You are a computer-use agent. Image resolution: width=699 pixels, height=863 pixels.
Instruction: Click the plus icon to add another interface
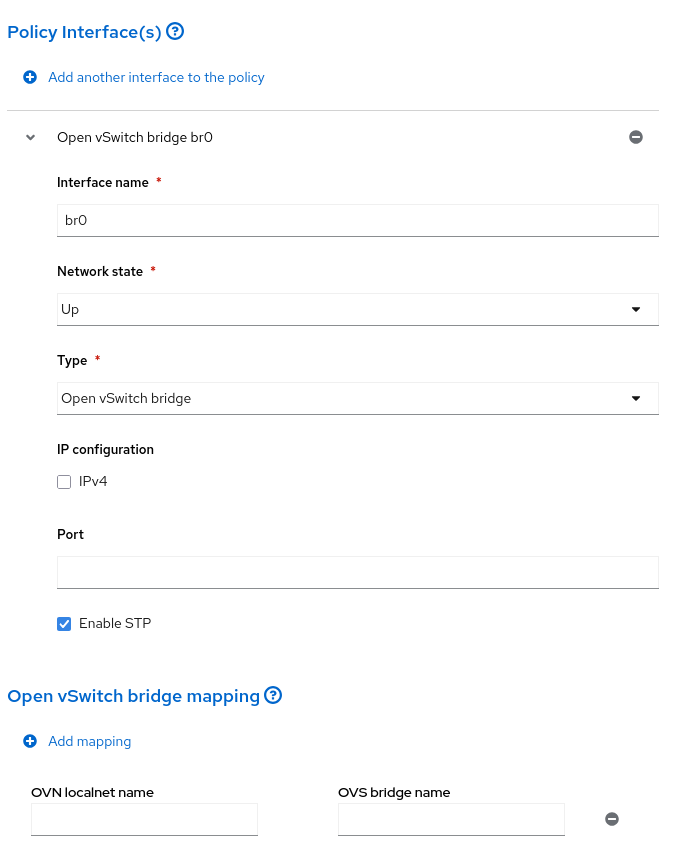pos(30,77)
